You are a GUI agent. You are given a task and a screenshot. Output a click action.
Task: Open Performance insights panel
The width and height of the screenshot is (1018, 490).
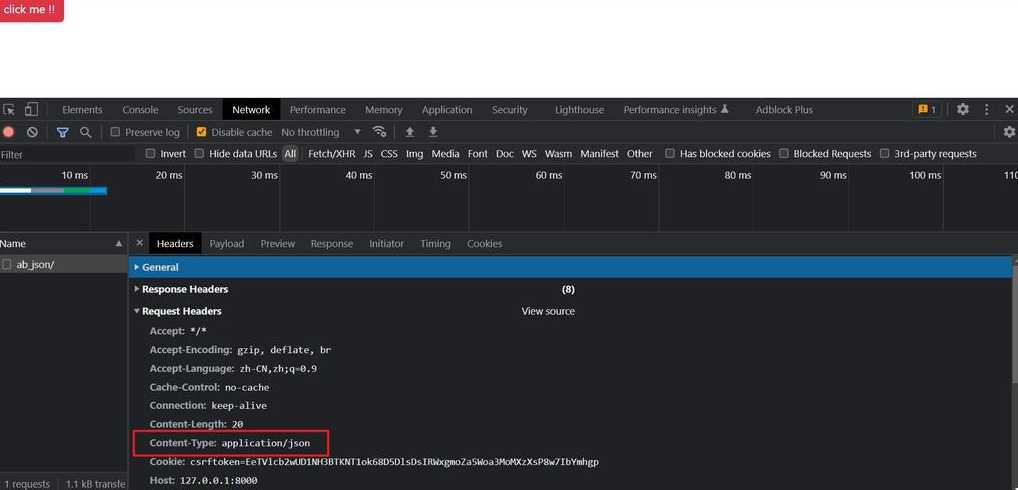pyautogui.click(x=676, y=110)
